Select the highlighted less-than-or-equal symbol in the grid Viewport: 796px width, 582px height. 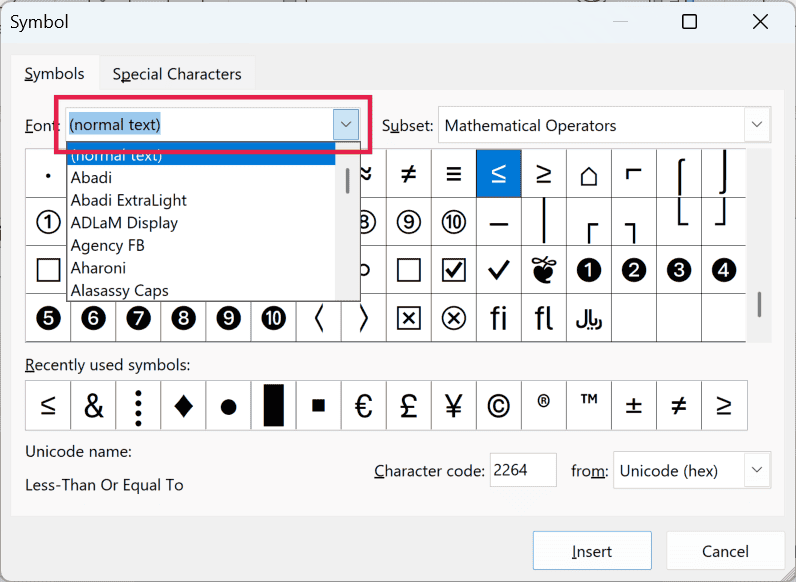click(499, 174)
